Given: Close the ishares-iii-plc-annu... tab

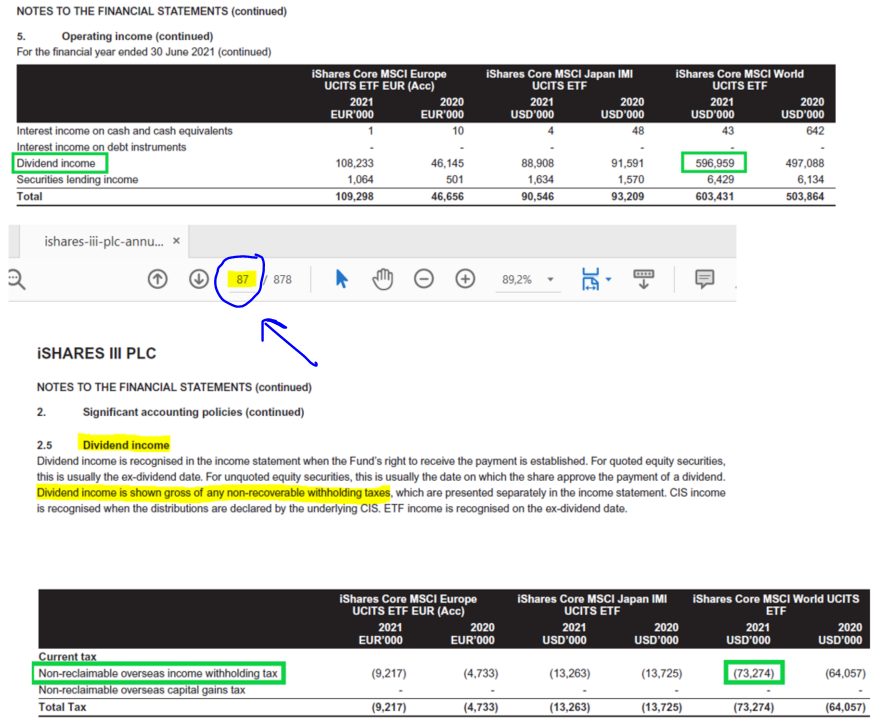Looking at the screenshot, I should [x=176, y=241].
